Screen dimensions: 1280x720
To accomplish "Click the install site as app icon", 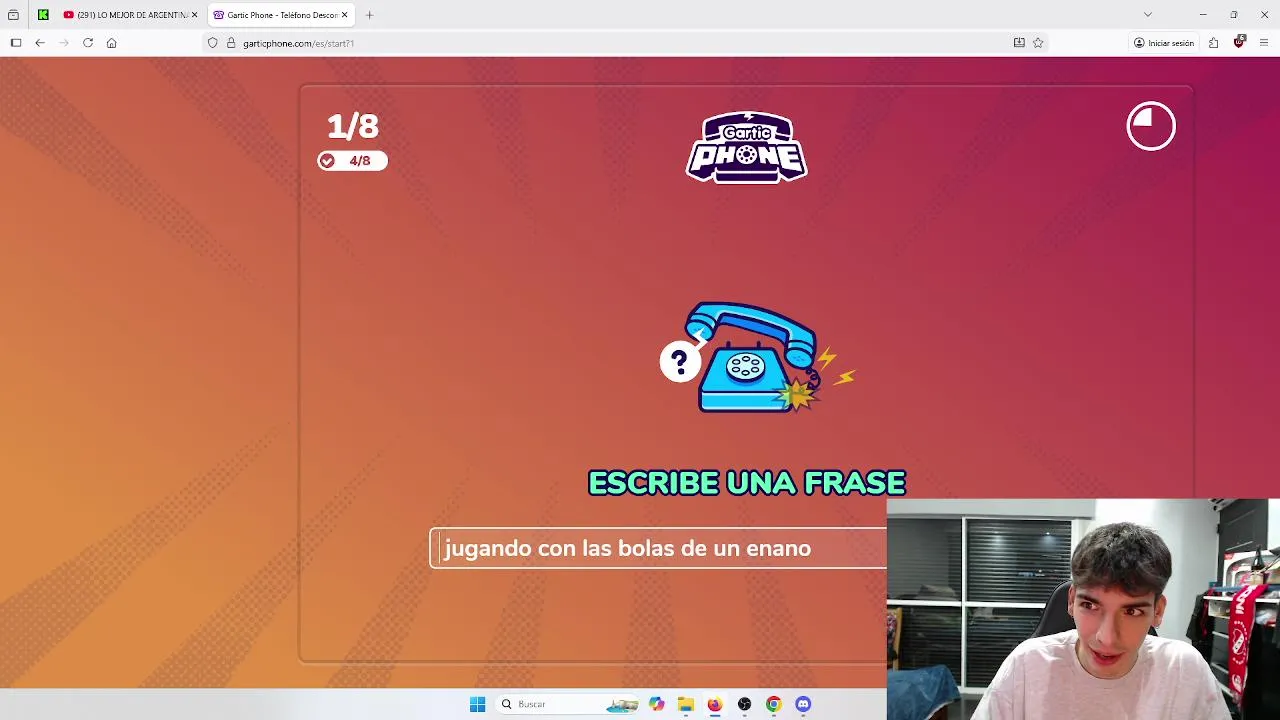I will 1019,43.
